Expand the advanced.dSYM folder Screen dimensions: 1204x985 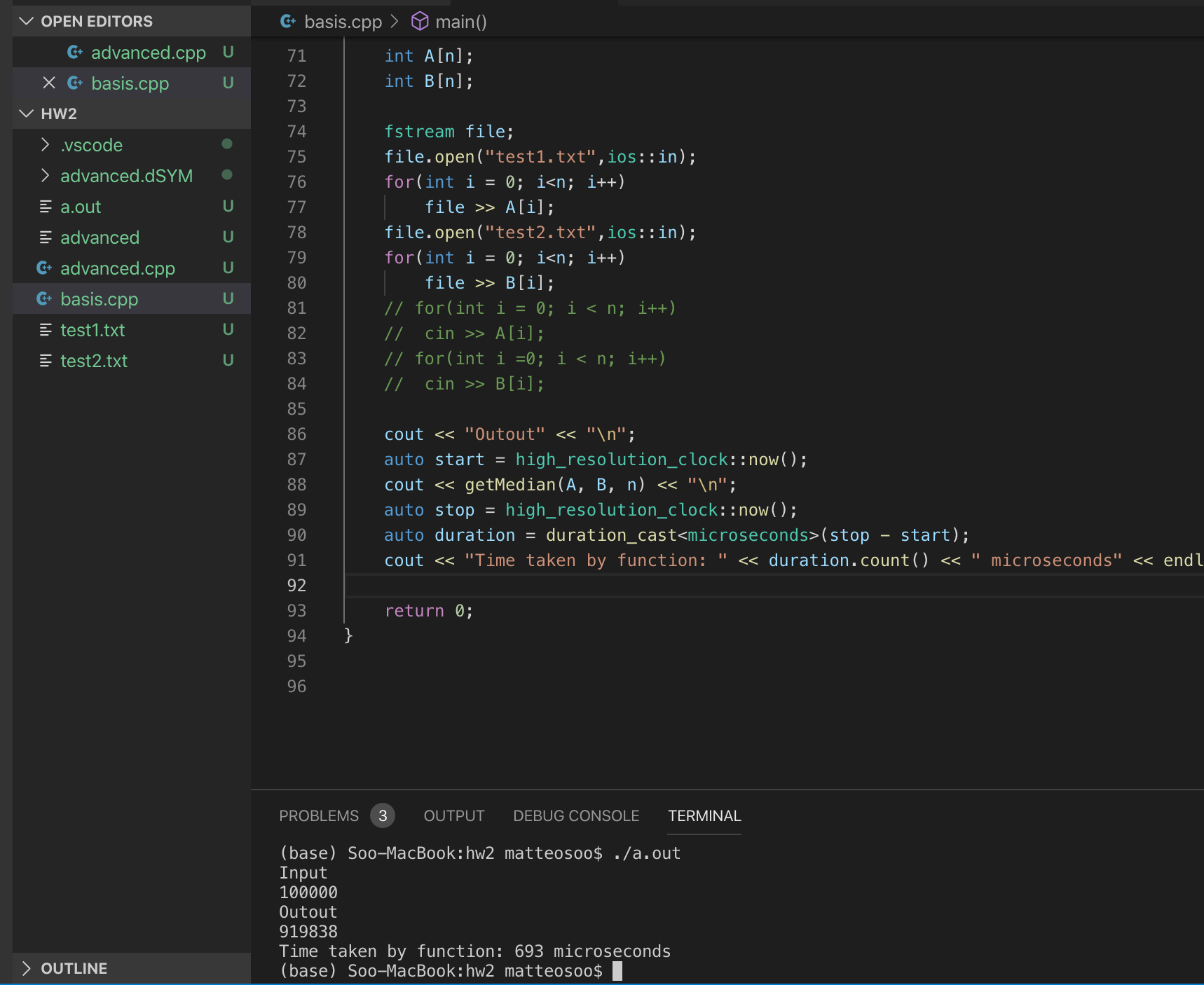point(46,176)
